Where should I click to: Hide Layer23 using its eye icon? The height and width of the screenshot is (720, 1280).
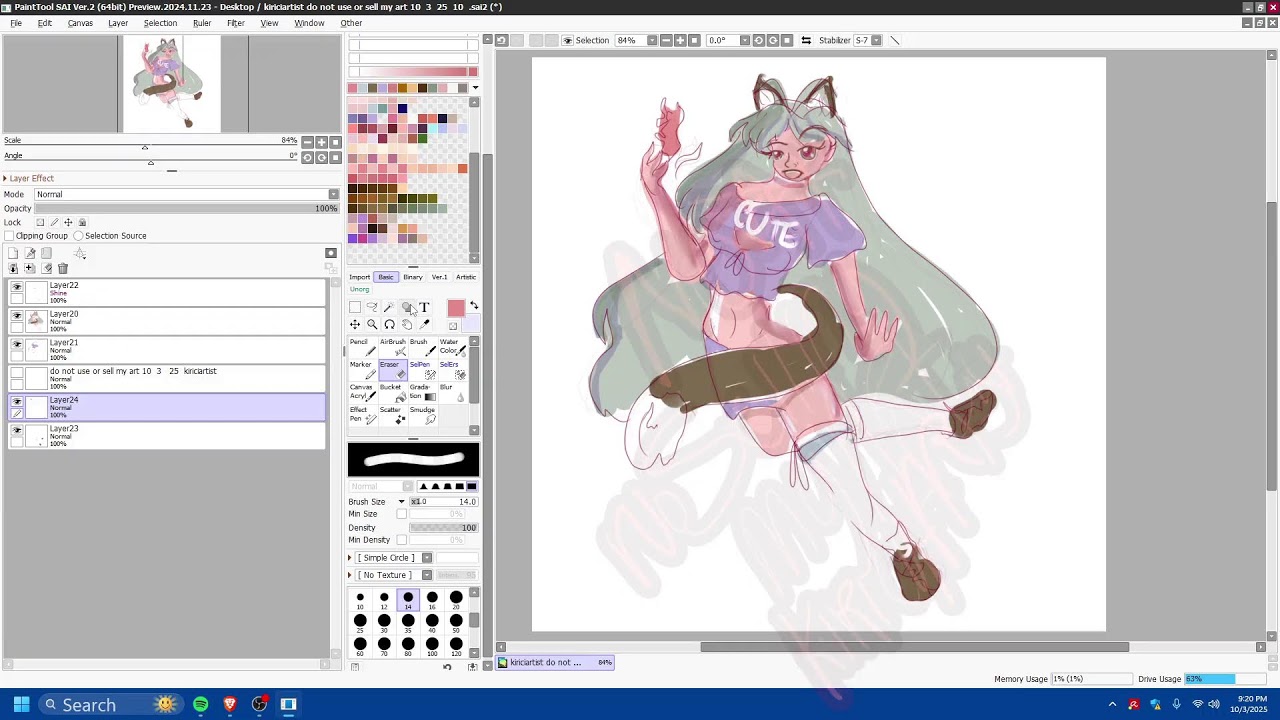tap(17, 429)
